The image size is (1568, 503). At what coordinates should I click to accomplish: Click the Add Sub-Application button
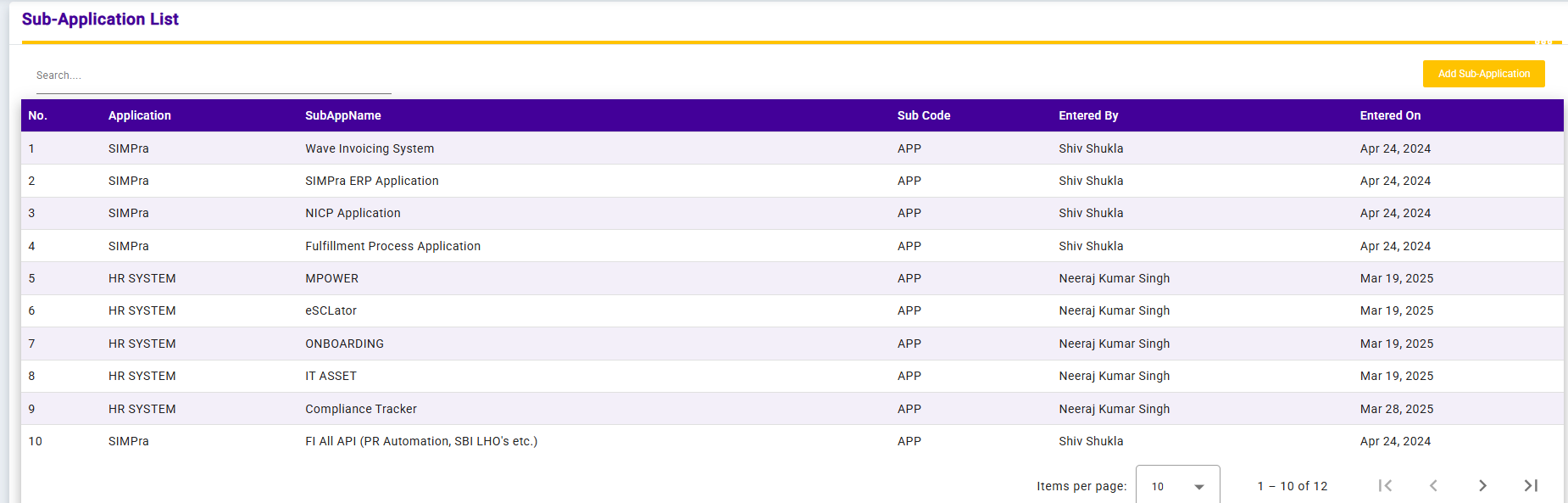1483,74
